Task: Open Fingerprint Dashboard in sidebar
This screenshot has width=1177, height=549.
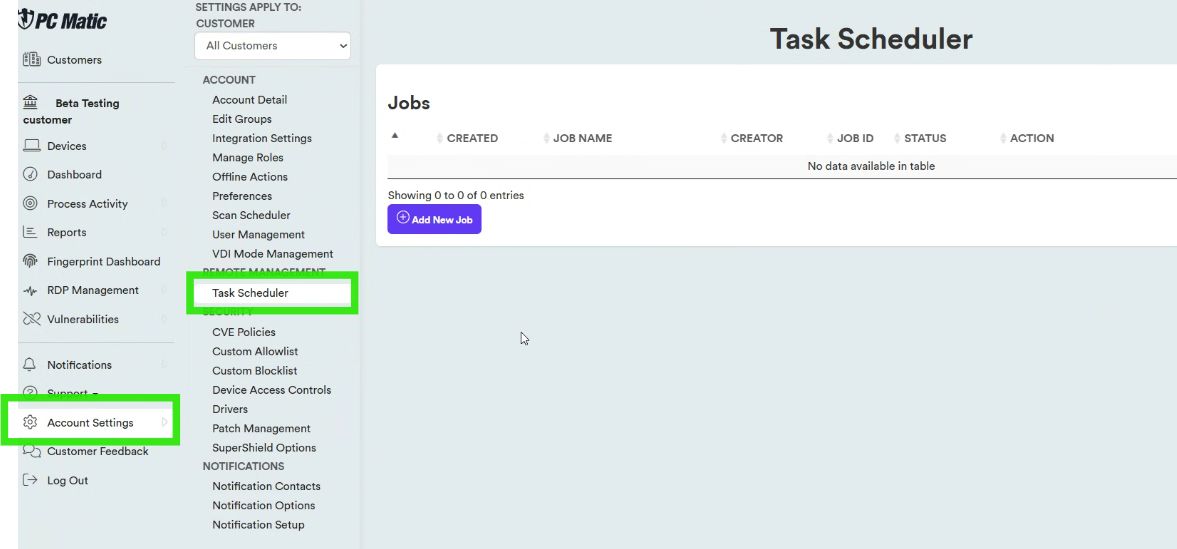Action: [x=104, y=261]
